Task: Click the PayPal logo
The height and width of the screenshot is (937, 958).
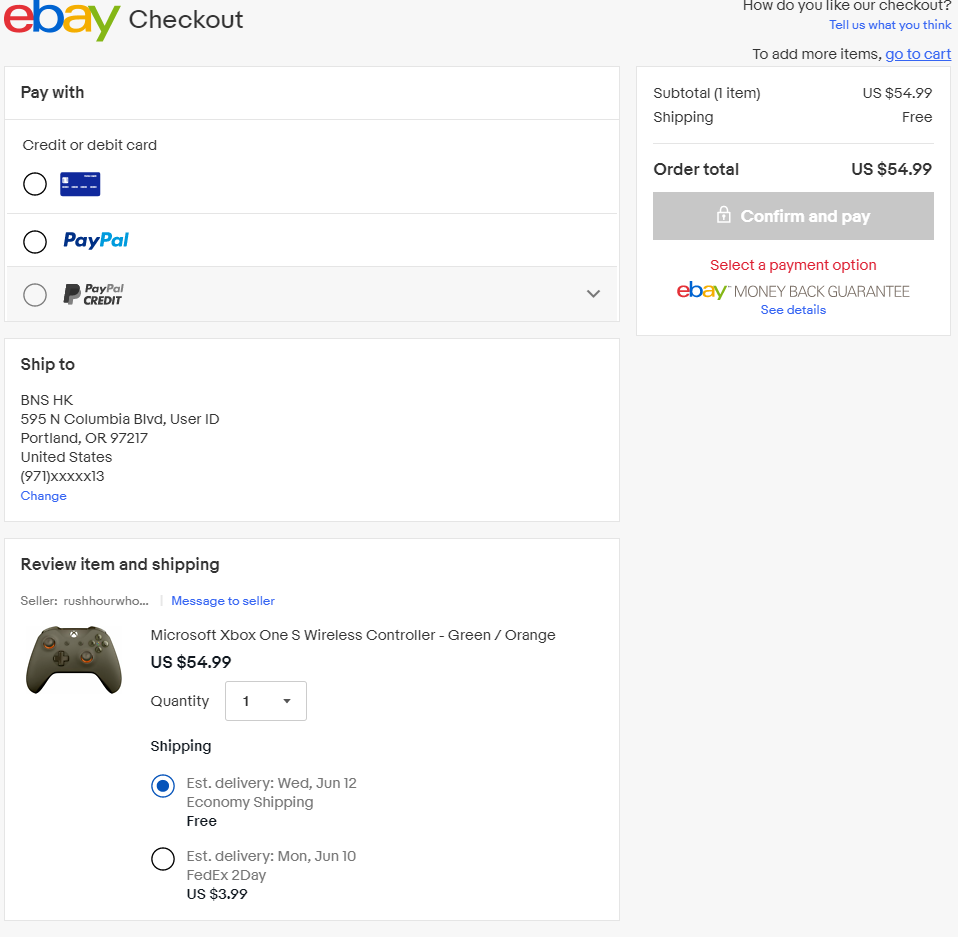Action: coord(96,240)
